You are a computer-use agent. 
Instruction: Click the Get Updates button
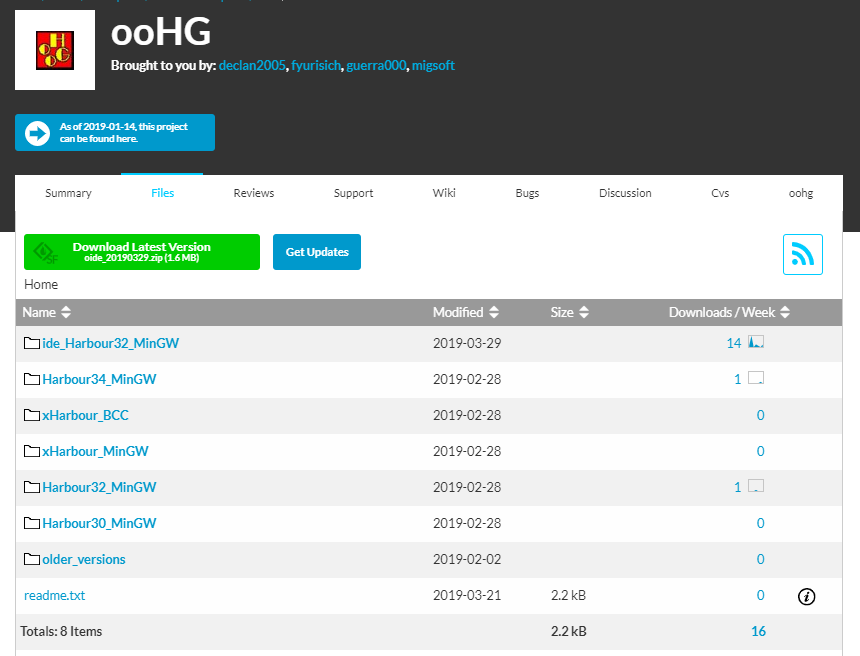coord(317,252)
